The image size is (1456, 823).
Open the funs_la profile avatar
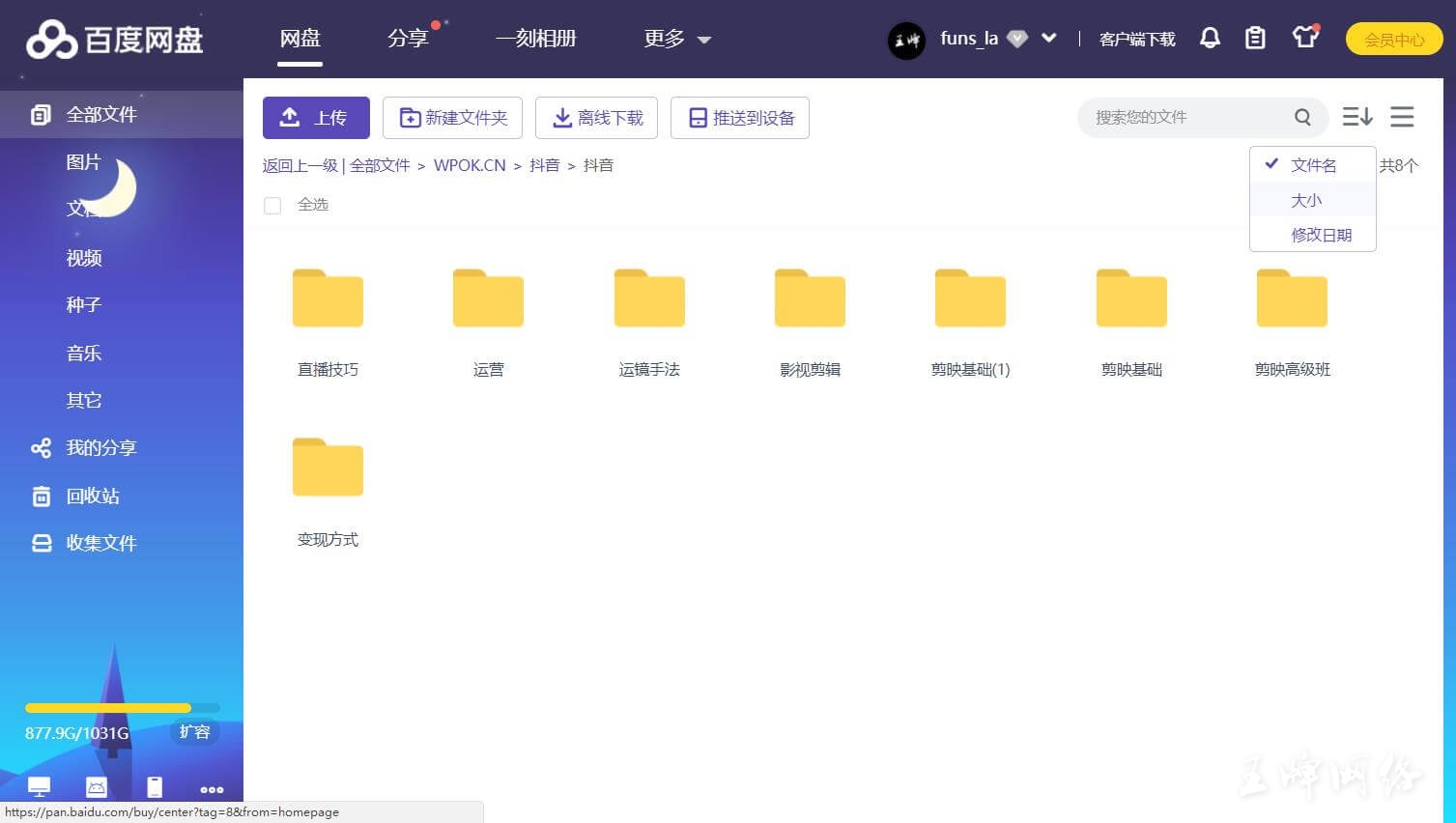(x=906, y=40)
